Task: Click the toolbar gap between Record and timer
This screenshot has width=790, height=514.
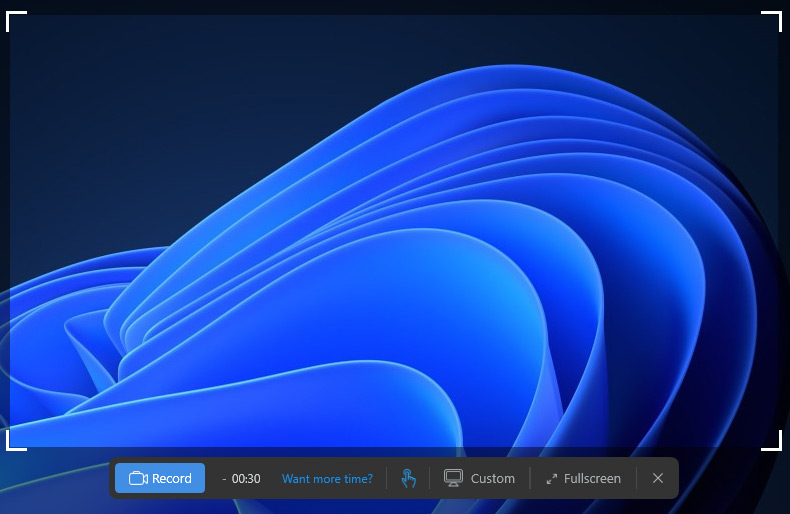Action: coord(212,478)
